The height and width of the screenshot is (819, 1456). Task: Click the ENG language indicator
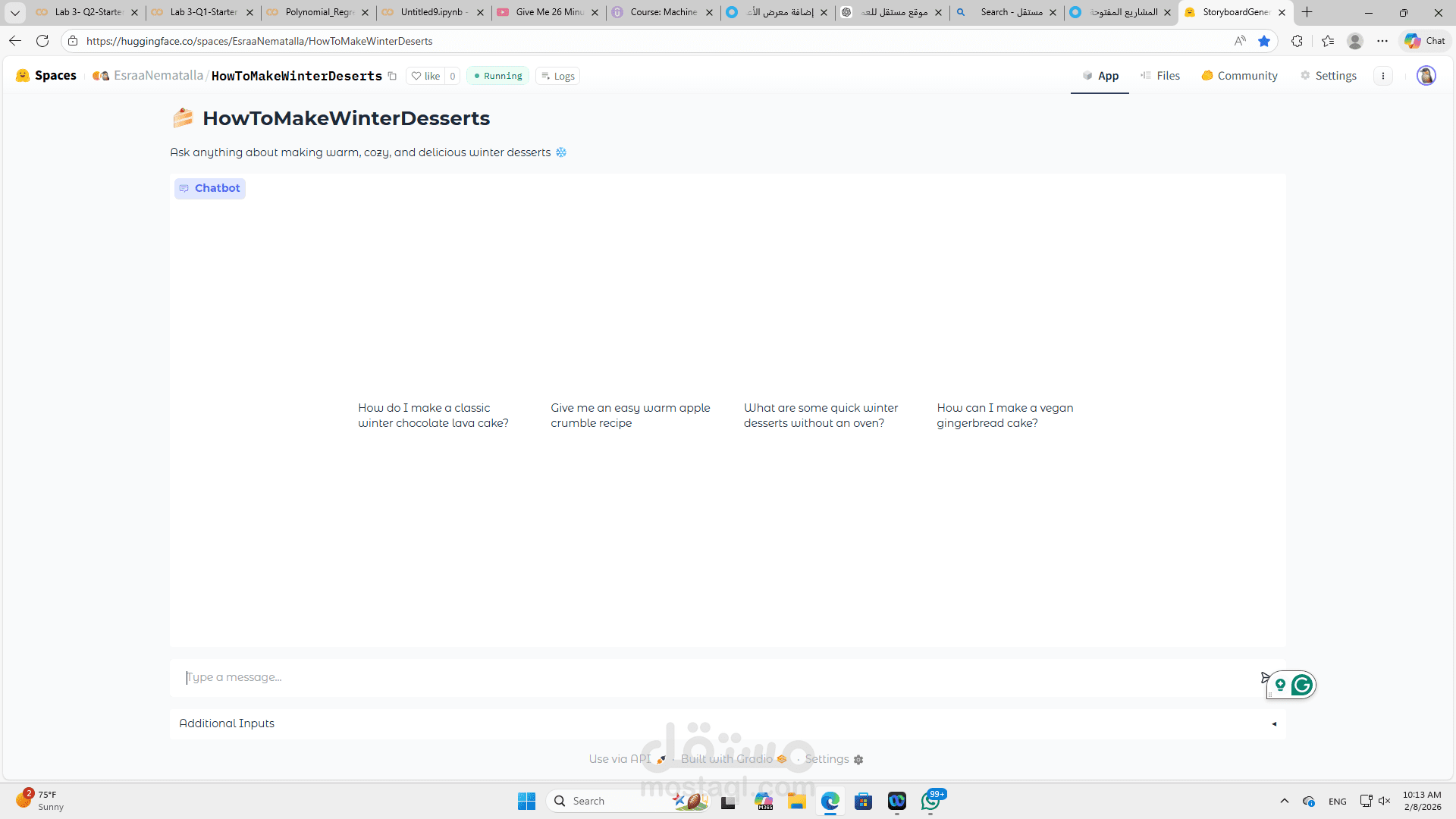tap(1338, 802)
